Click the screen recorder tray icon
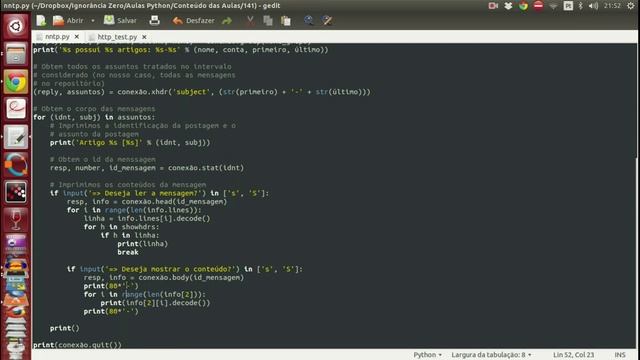 (x=493, y=6)
